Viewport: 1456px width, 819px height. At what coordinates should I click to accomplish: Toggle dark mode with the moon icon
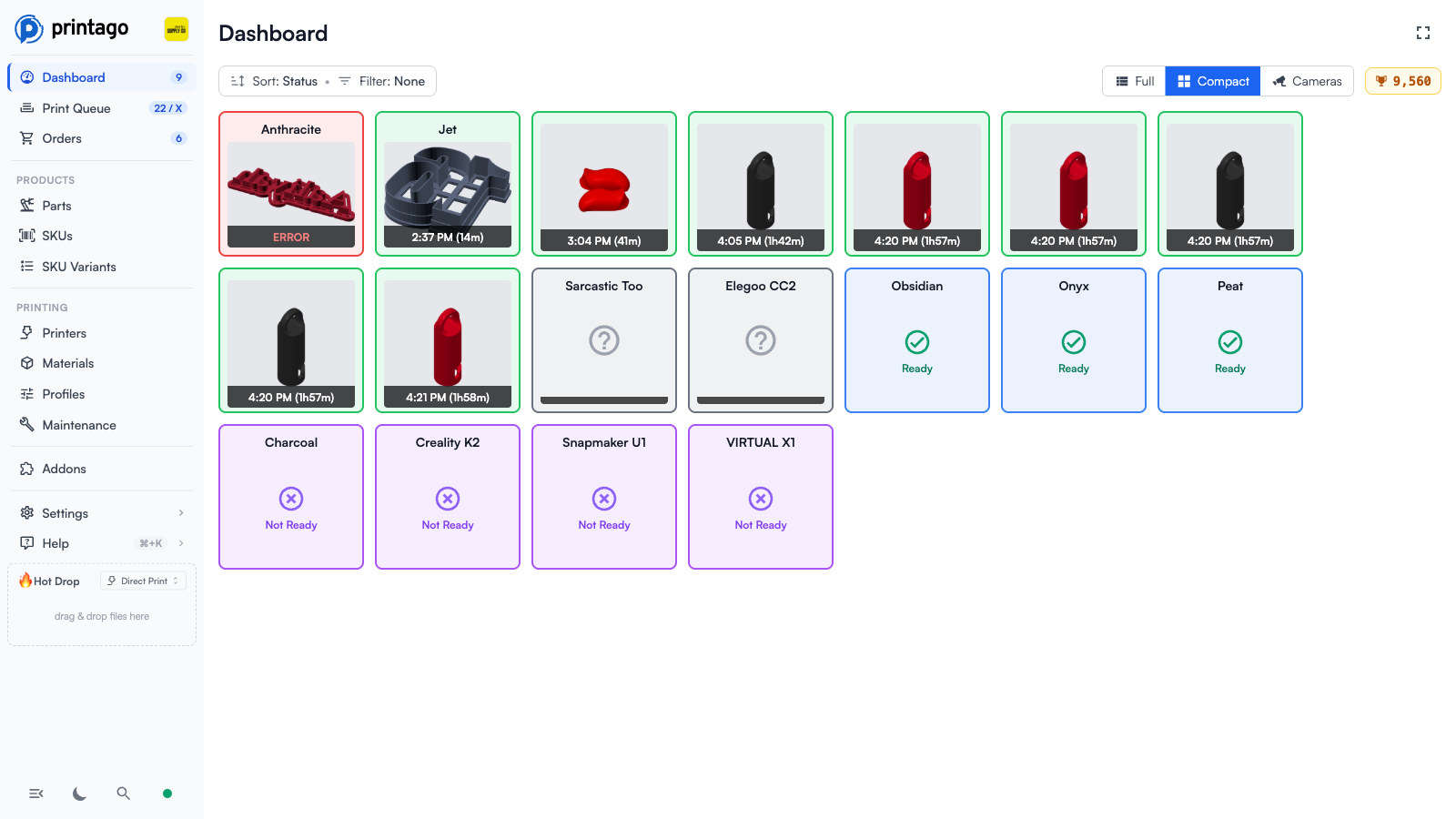click(x=80, y=794)
